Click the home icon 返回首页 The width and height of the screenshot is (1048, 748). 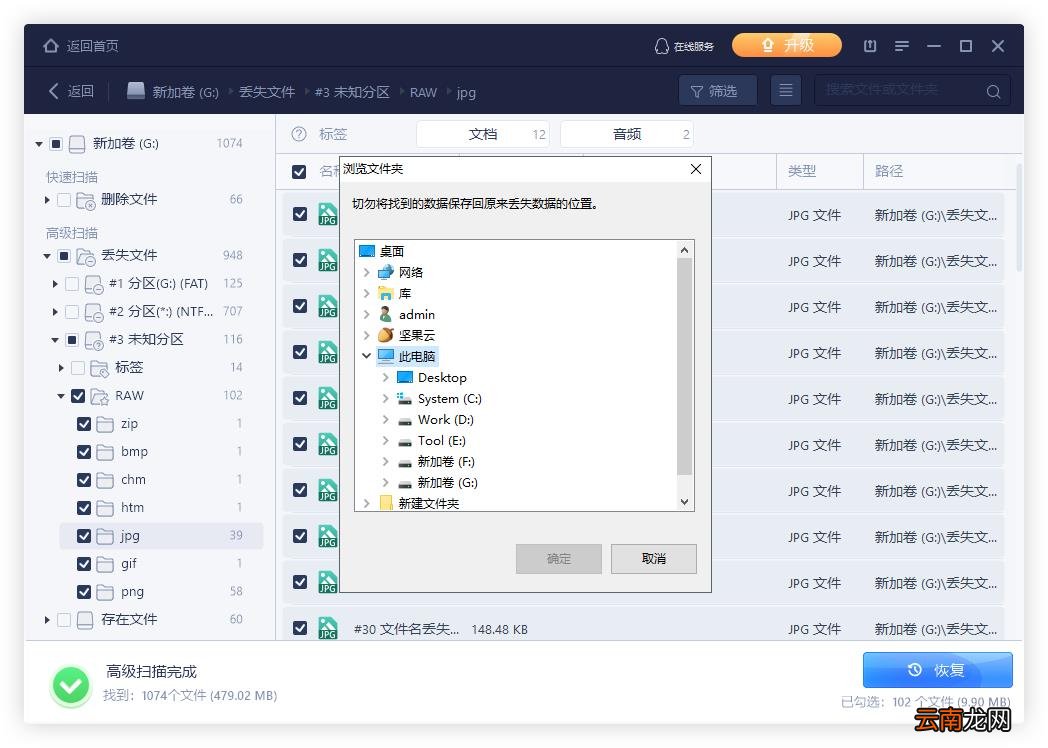point(51,46)
